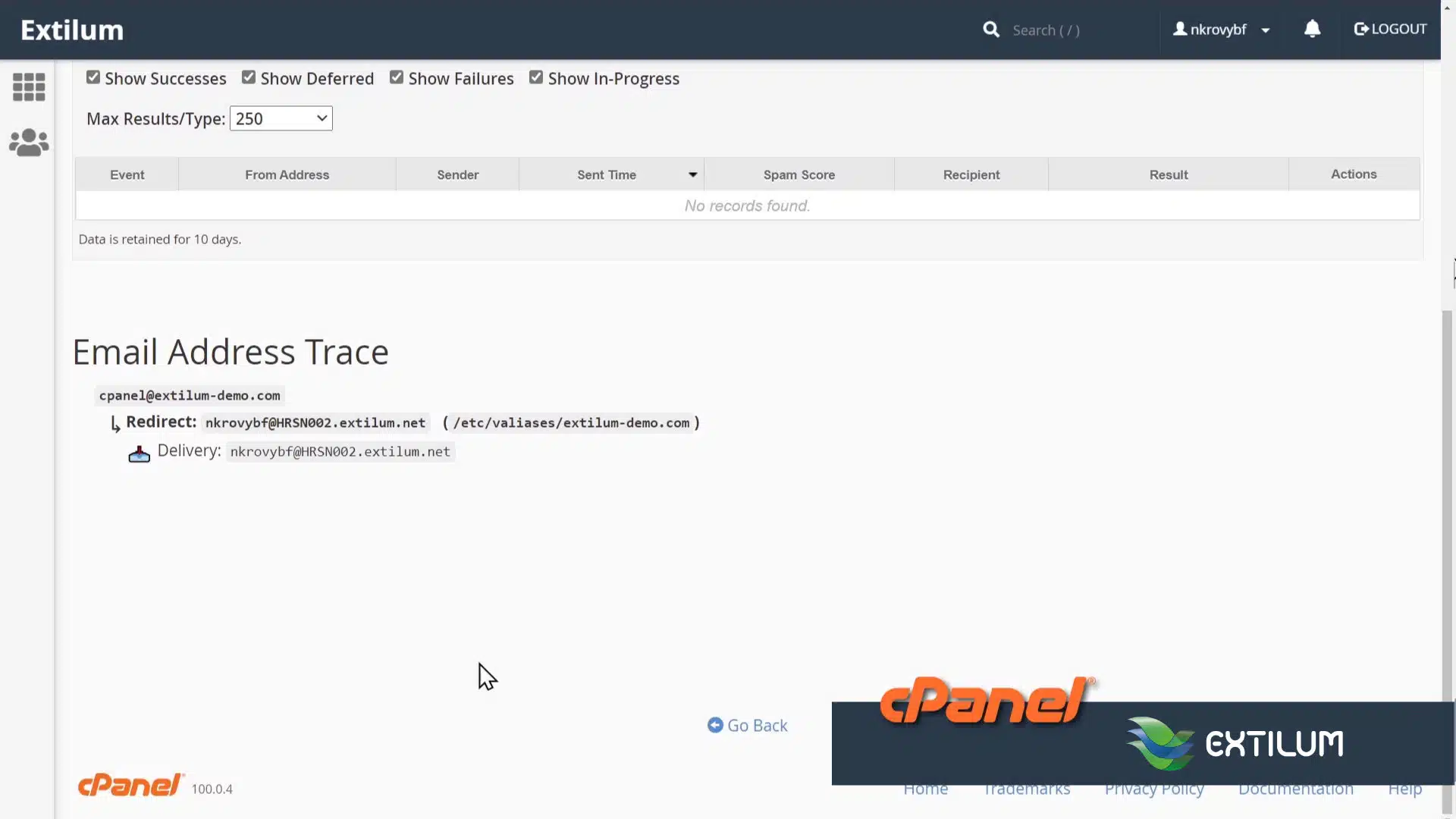Toggle the Show In-Progress checkbox
This screenshot has width=1456, height=819.
click(536, 77)
